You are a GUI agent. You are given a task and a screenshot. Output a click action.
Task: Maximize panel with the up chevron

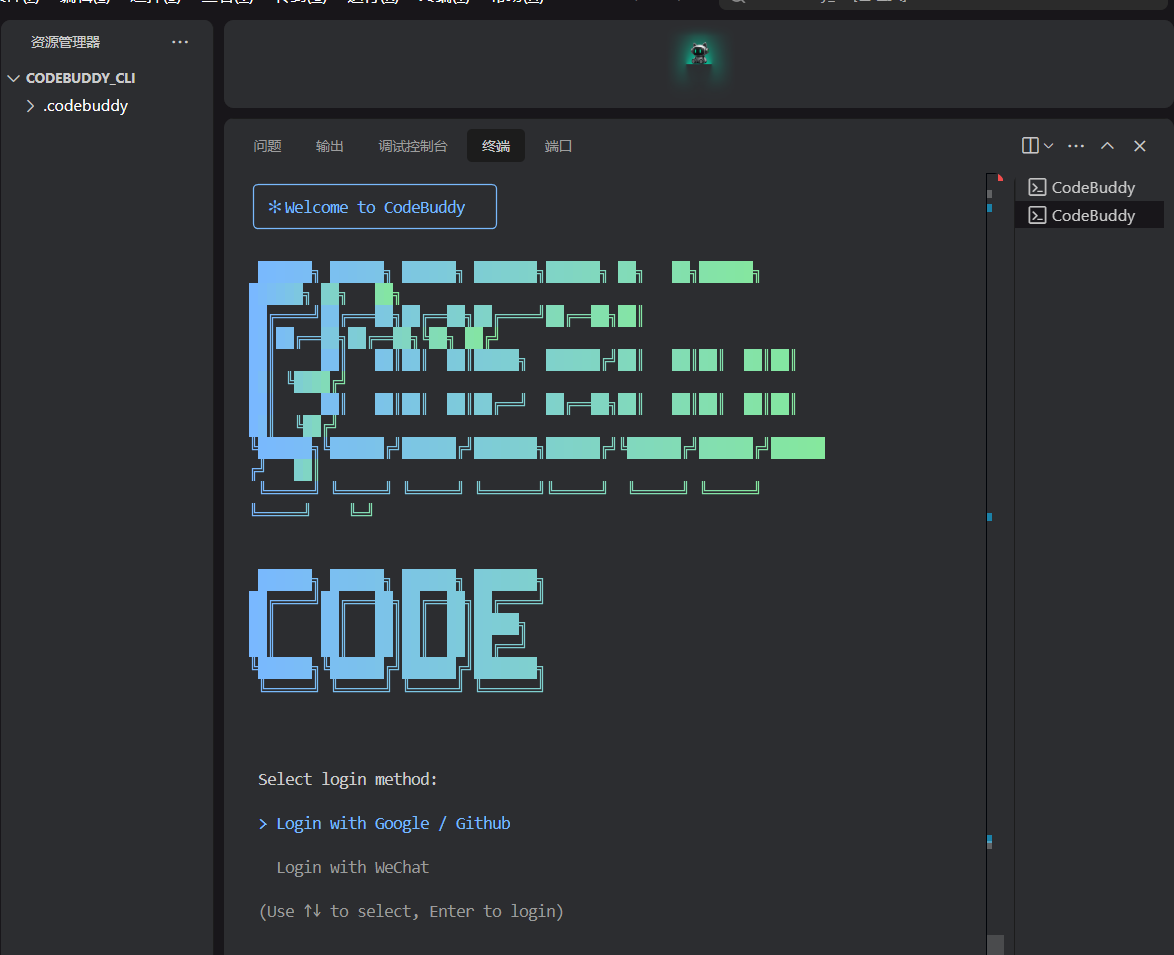click(x=1107, y=146)
